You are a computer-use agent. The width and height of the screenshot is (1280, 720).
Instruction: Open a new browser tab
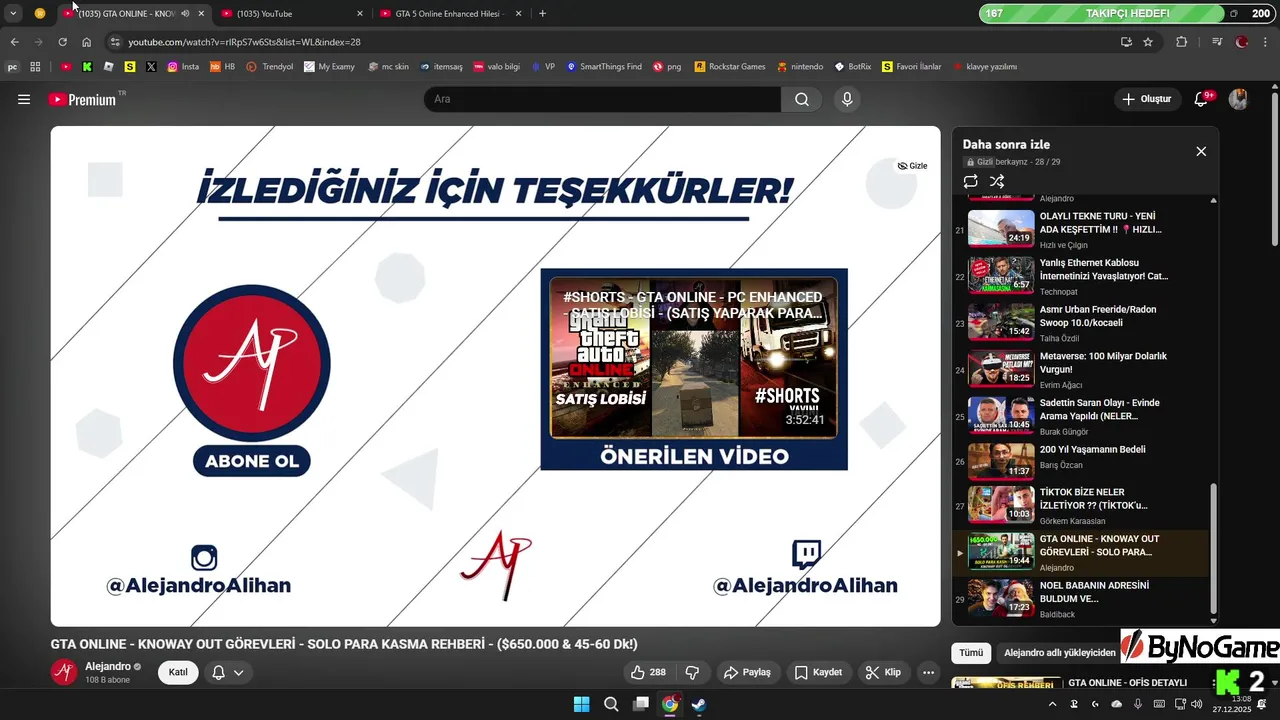[x=542, y=13]
